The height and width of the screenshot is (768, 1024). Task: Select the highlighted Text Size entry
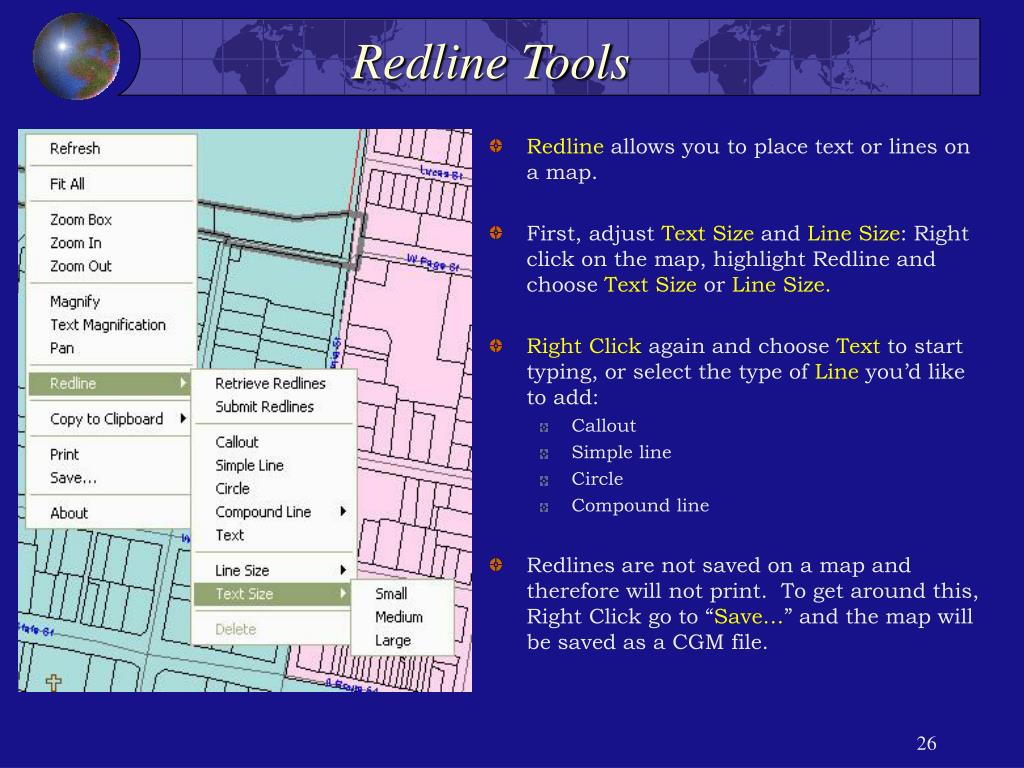pos(273,594)
